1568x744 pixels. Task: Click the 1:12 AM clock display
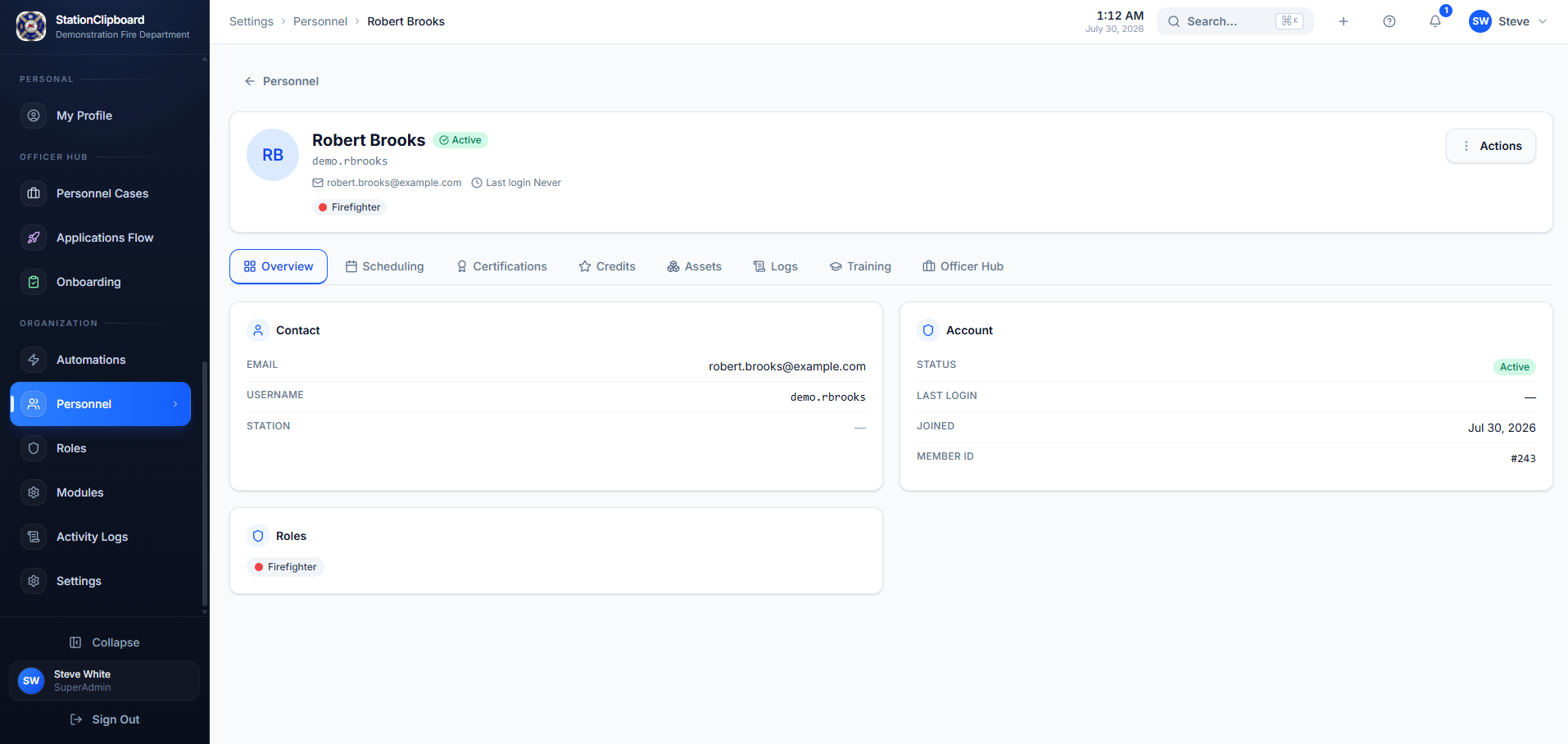point(1120,16)
